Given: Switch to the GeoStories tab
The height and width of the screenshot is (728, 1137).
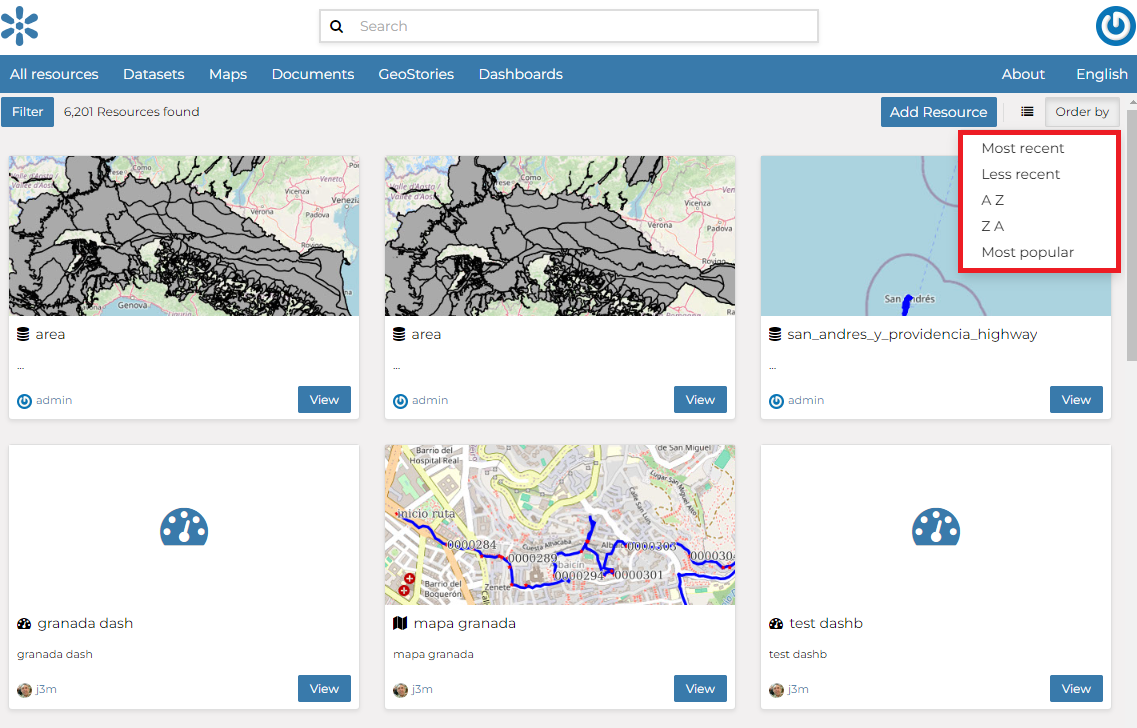Looking at the screenshot, I should (x=416, y=74).
